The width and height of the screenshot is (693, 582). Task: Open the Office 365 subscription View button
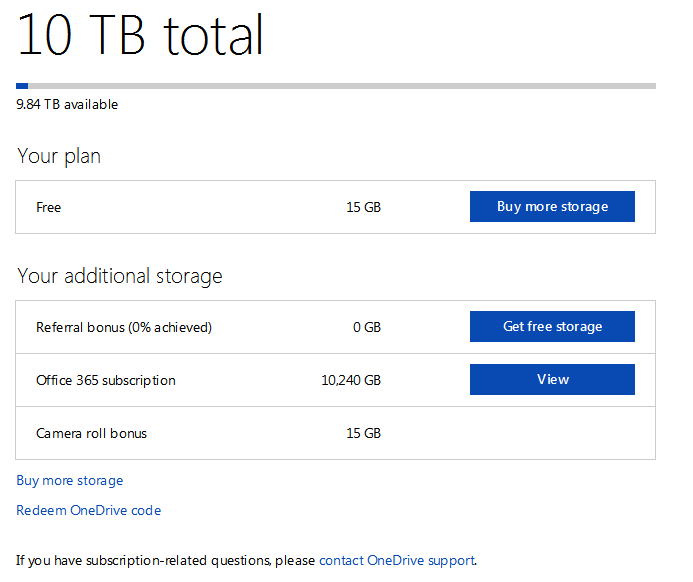point(552,380)
